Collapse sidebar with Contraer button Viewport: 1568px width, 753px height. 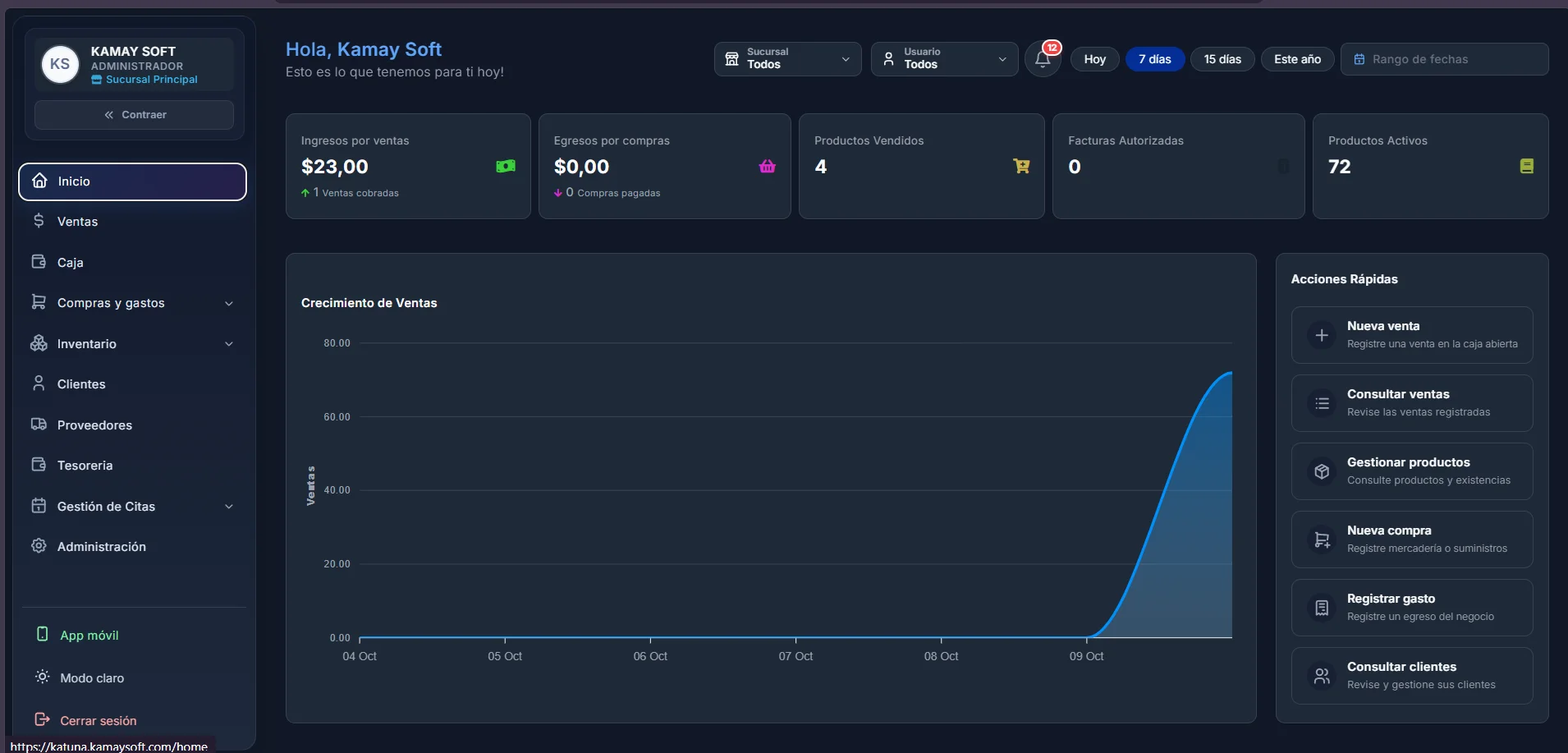(134, 115)
